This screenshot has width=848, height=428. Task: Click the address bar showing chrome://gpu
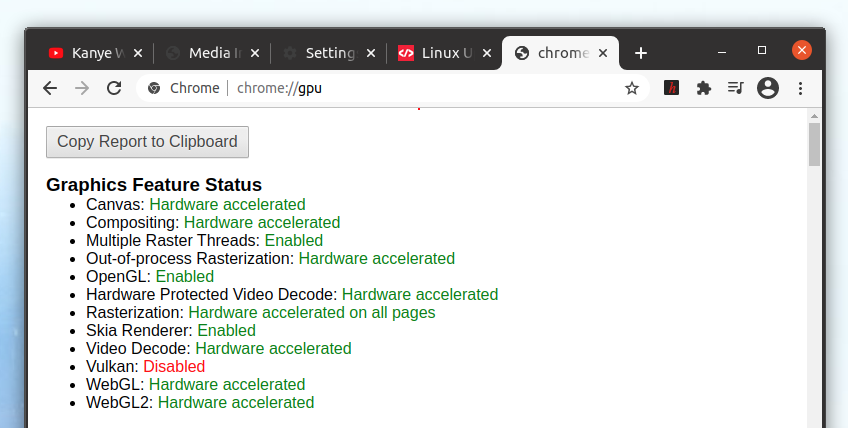[400, 88]
